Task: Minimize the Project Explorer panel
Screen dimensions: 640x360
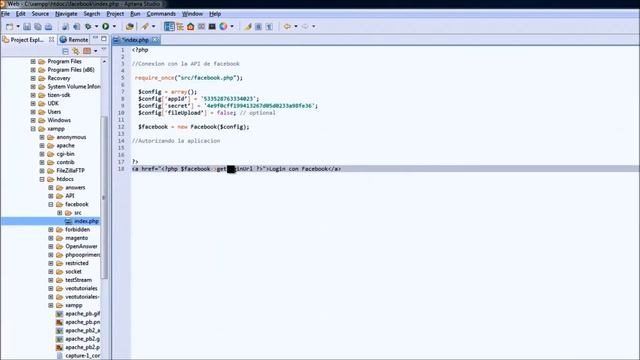Action: pyautogui.click(x=96, y=38)
